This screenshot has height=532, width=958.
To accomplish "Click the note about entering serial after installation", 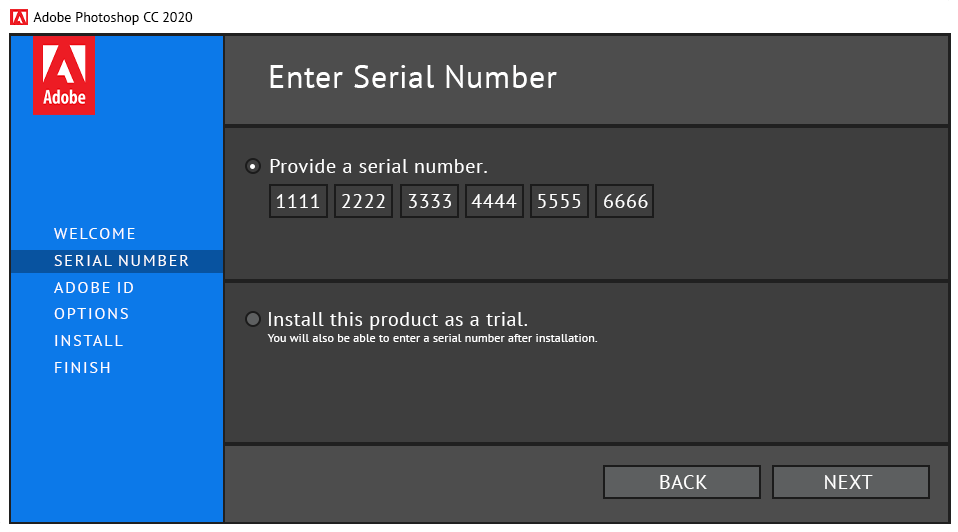I will [433, 338].
